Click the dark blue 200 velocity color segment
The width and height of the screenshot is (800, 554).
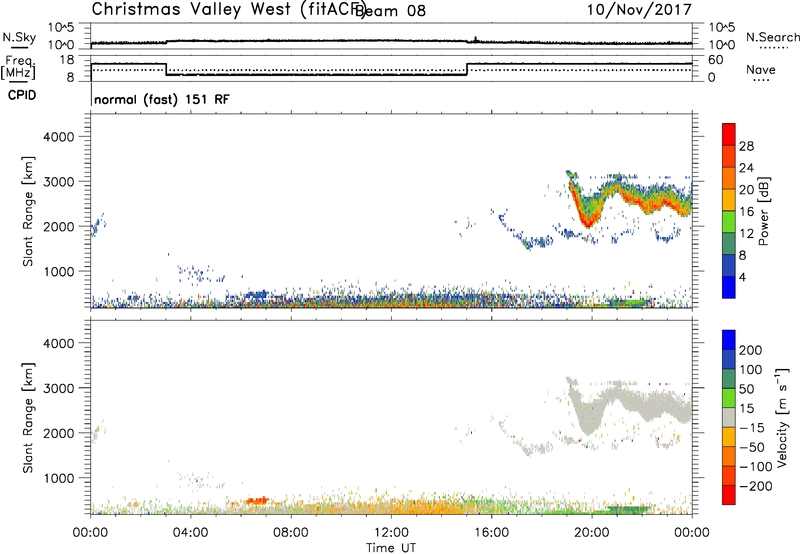tap(729, 340)
